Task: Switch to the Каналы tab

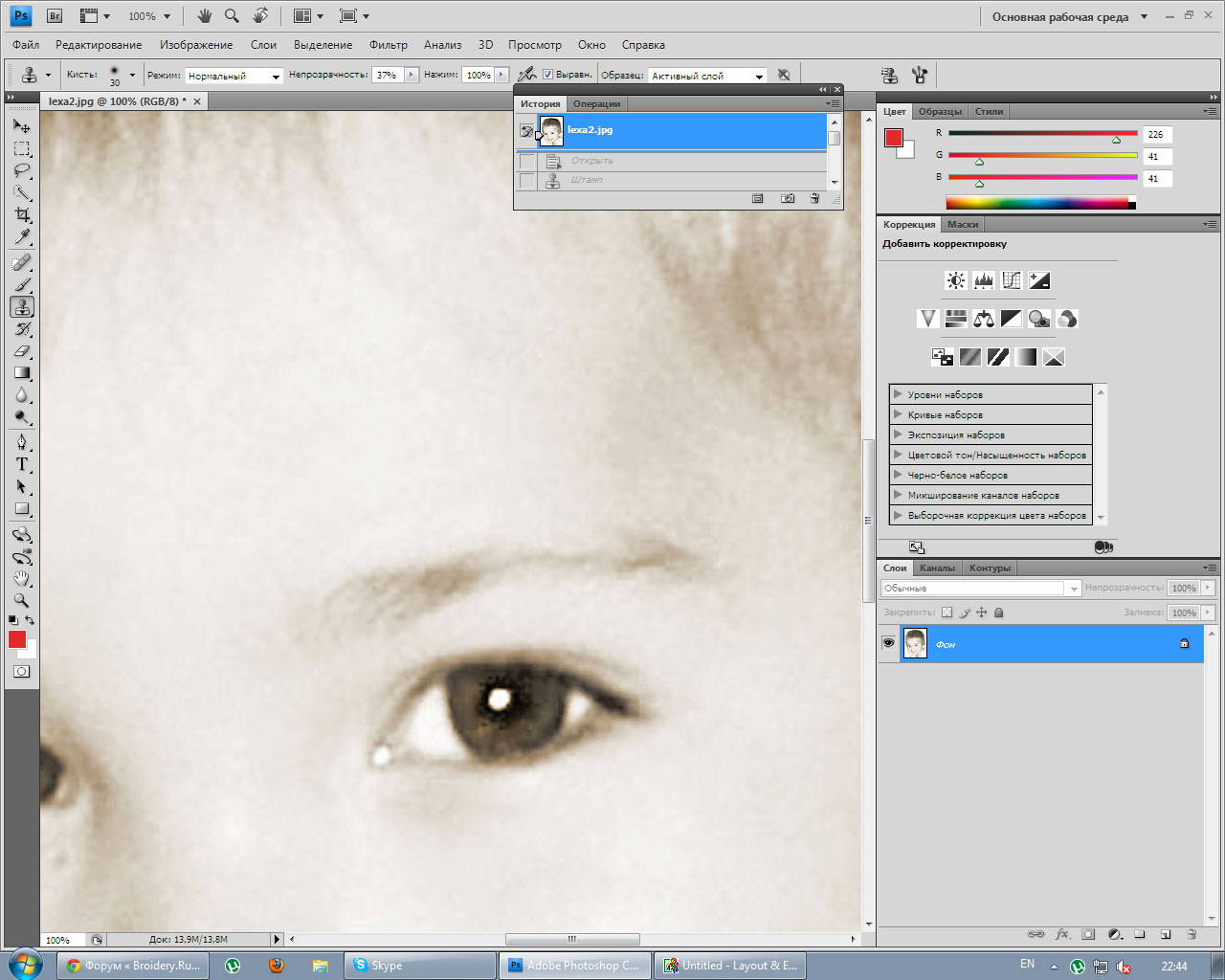Action: (x=937, y=568)
